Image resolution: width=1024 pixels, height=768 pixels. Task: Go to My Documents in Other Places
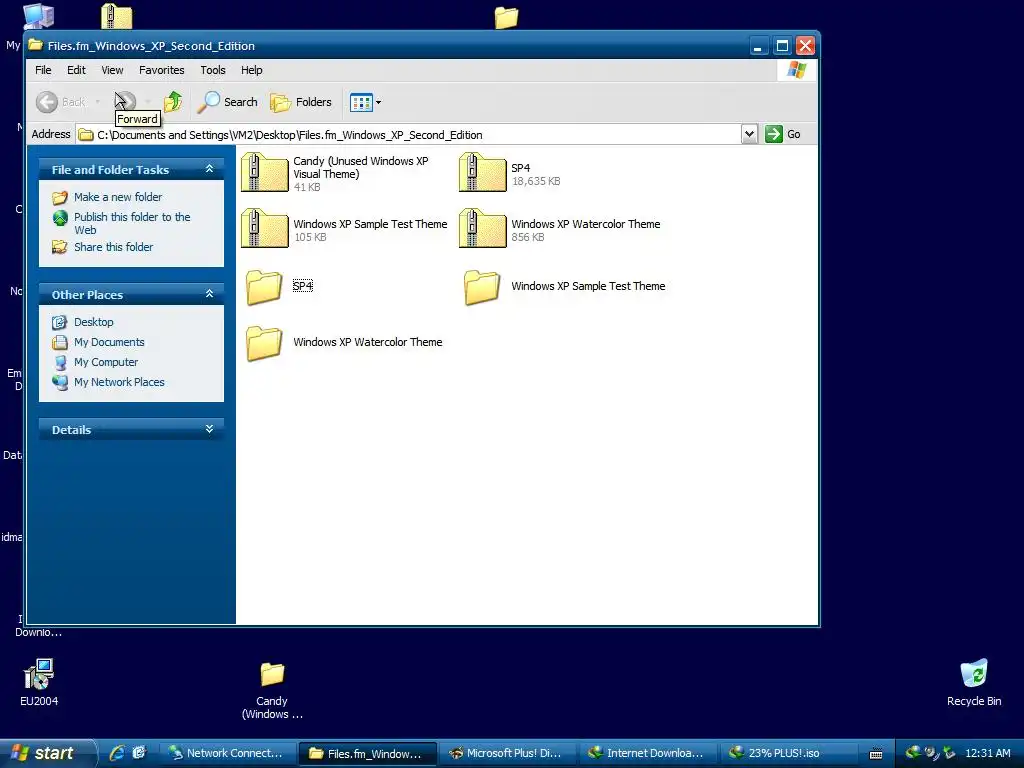109,342
